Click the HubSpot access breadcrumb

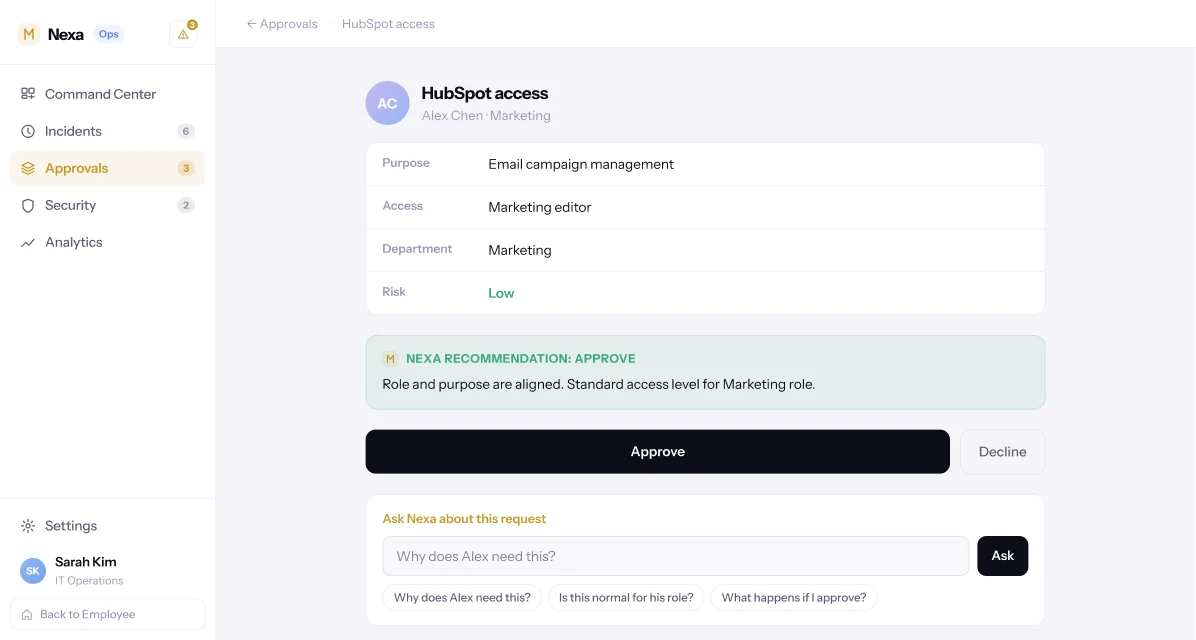pos(388,24)
